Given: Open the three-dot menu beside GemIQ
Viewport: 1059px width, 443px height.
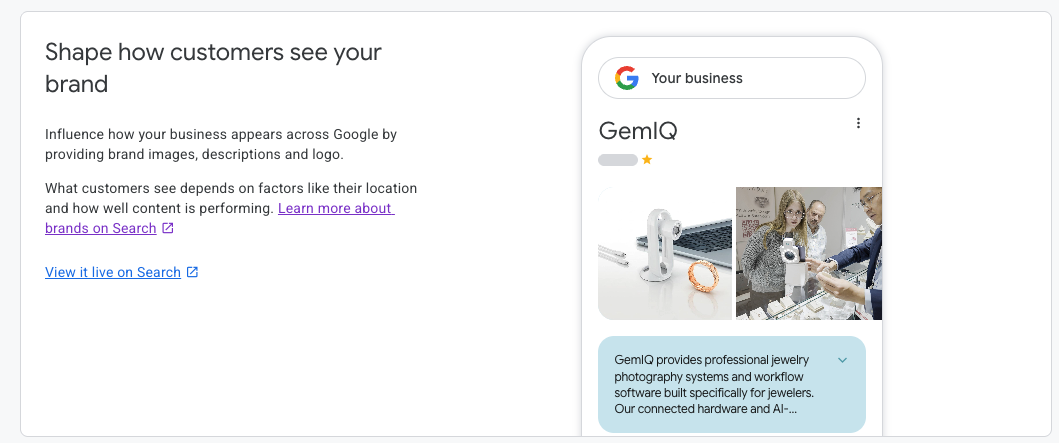Looking at the screenshot, I should click(858, 123).
